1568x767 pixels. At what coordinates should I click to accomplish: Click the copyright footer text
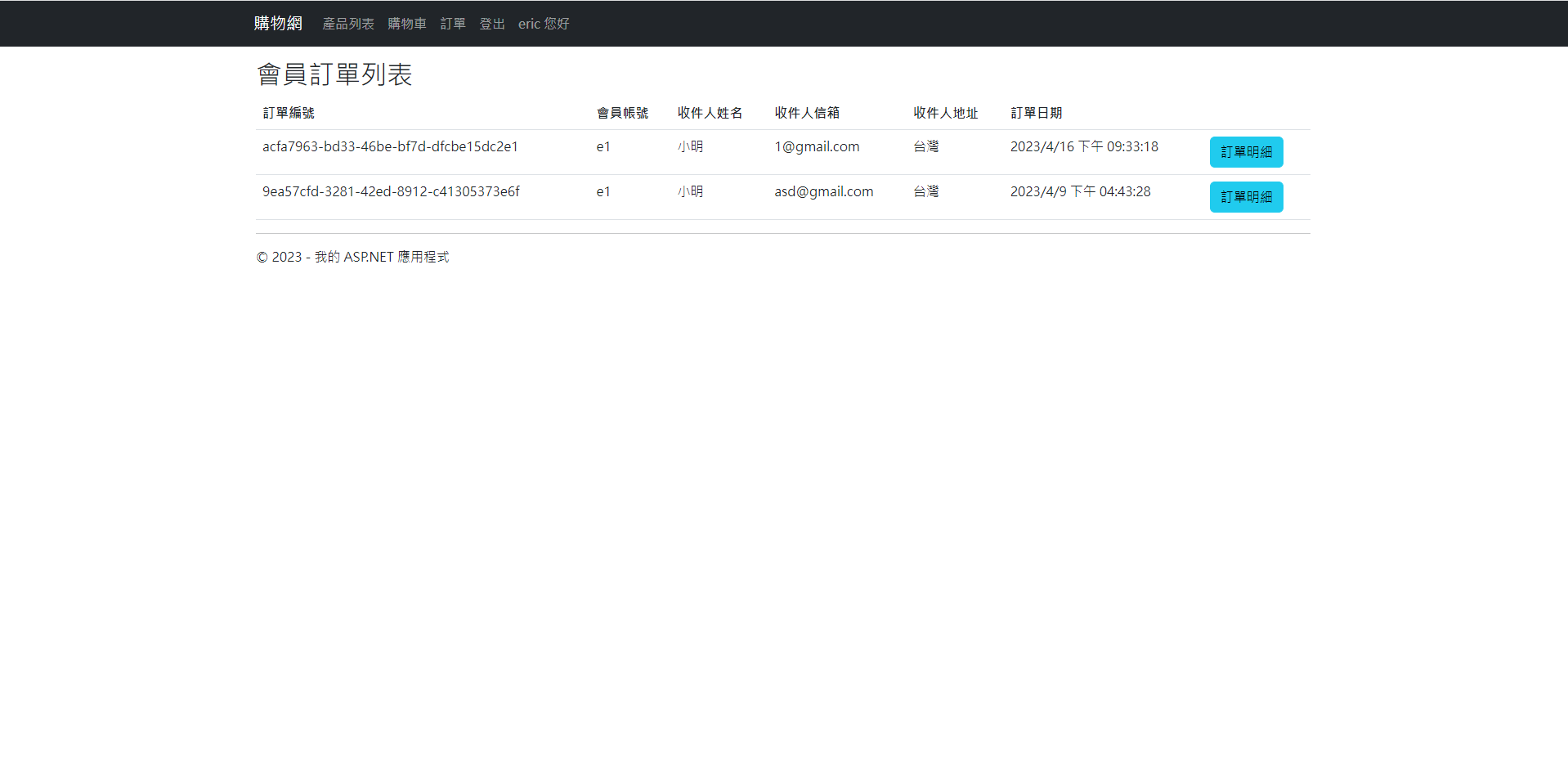pyautogui.click(x=352, y=257)
